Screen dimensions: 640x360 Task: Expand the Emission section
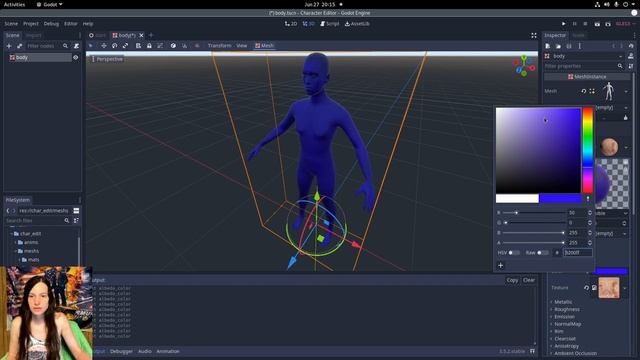click(x=564, y=317)
